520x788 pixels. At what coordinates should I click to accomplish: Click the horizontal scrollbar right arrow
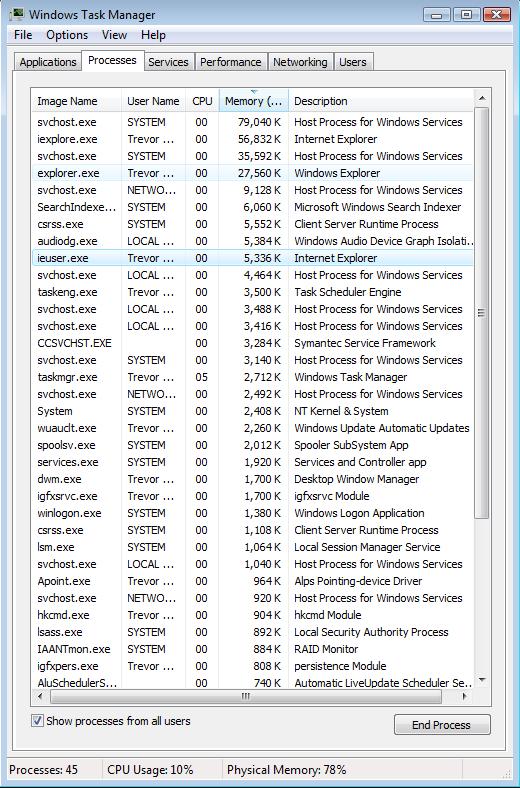464,697
